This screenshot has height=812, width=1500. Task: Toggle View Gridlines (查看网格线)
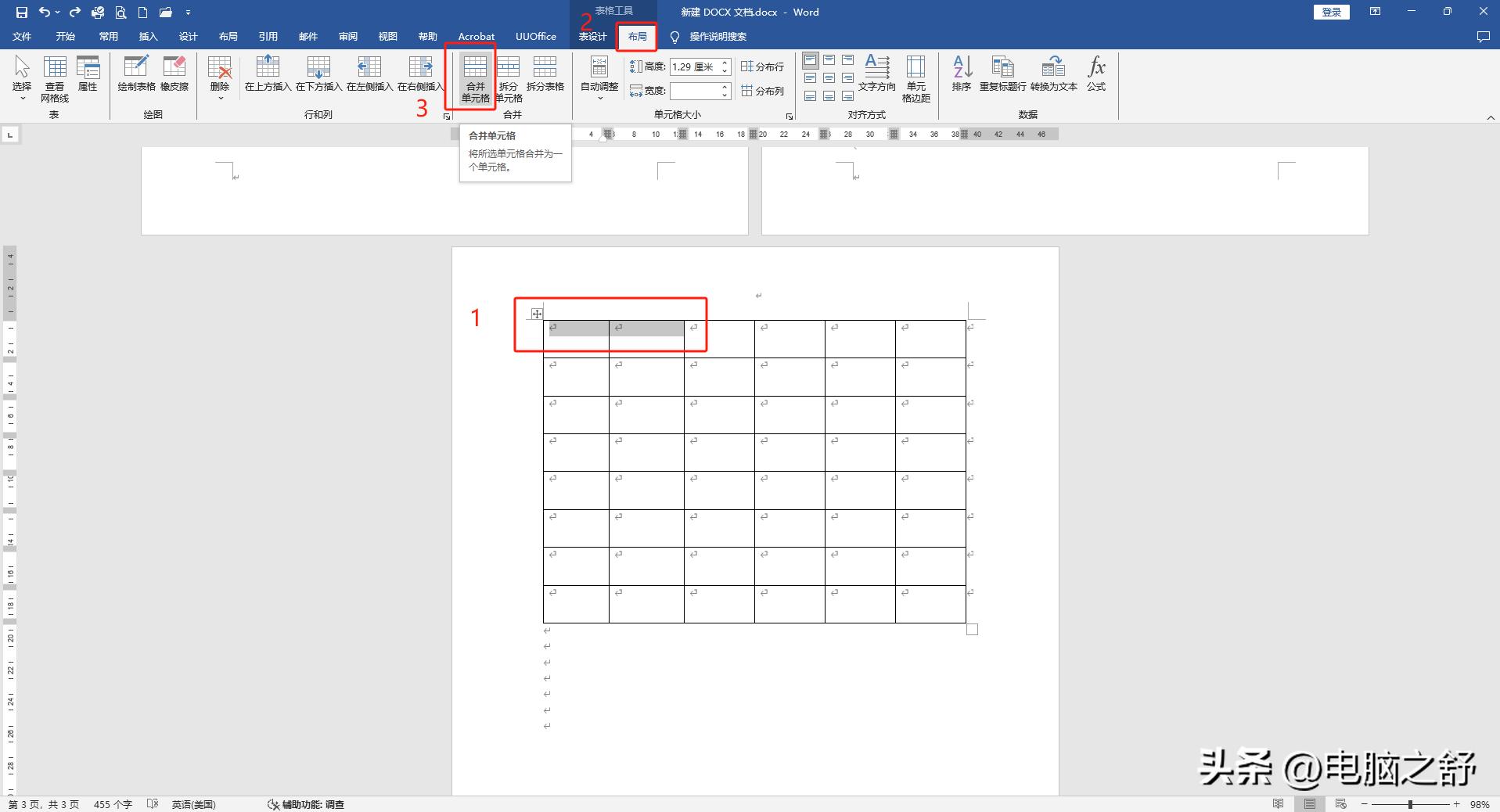[55, 78]
